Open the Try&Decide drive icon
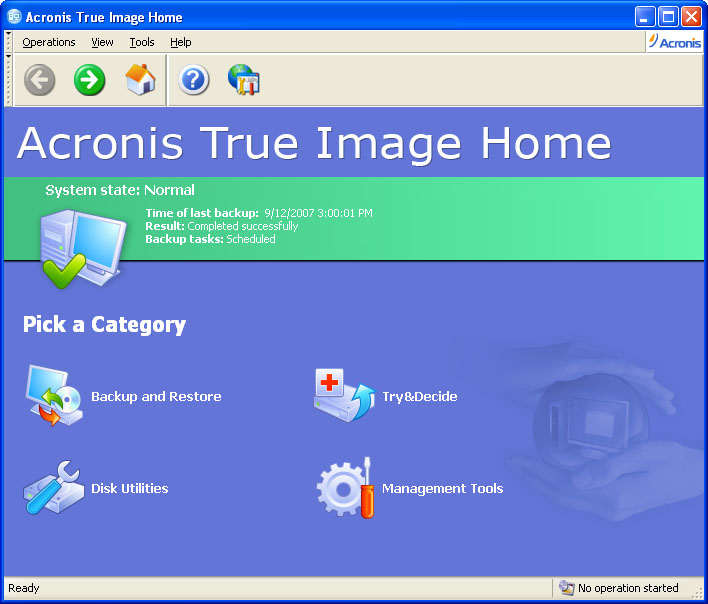The image size is (708, 604). (x=345, y=396)
